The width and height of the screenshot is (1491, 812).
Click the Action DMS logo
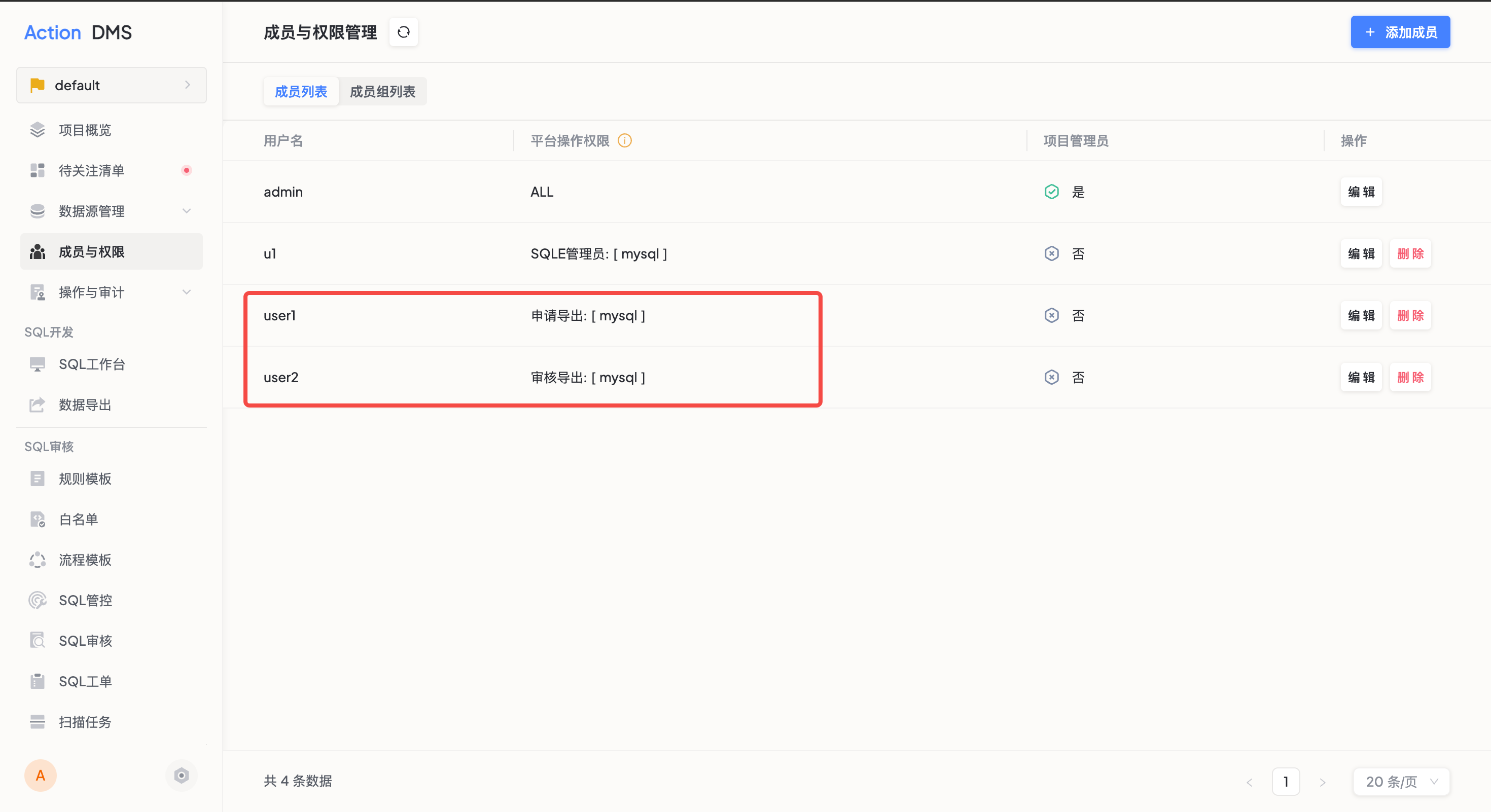coord(78,32)
